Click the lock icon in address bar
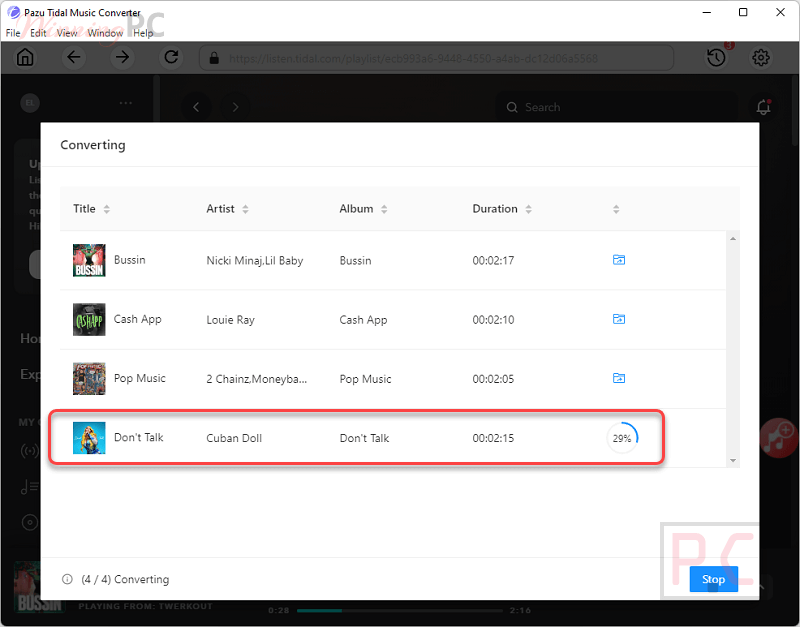The width and height of the screenshot is (800, 627). point(214,58)
